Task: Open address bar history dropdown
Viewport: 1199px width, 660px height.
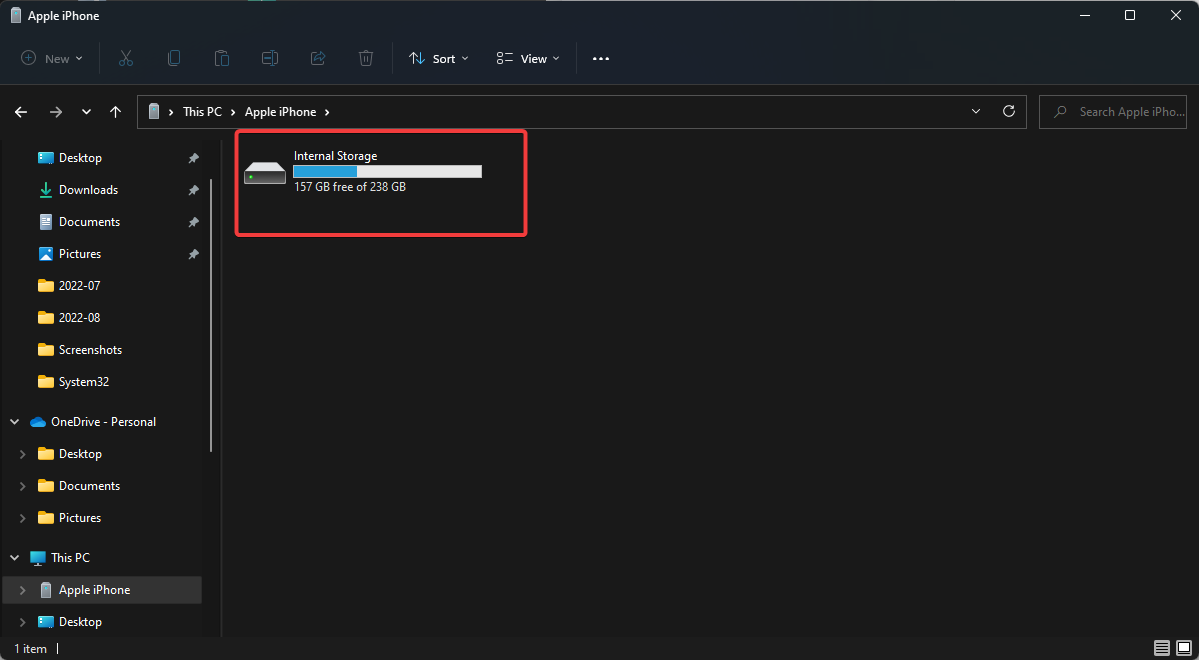Action: click(x=976, y=112)
